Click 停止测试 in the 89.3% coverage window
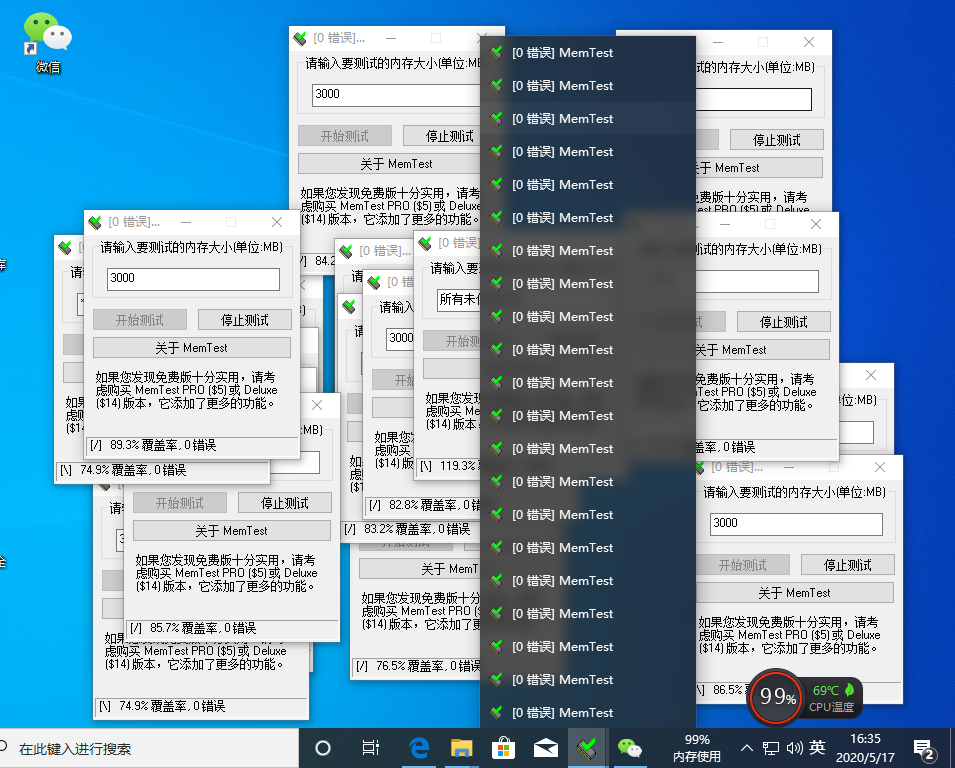 point(244,320)
